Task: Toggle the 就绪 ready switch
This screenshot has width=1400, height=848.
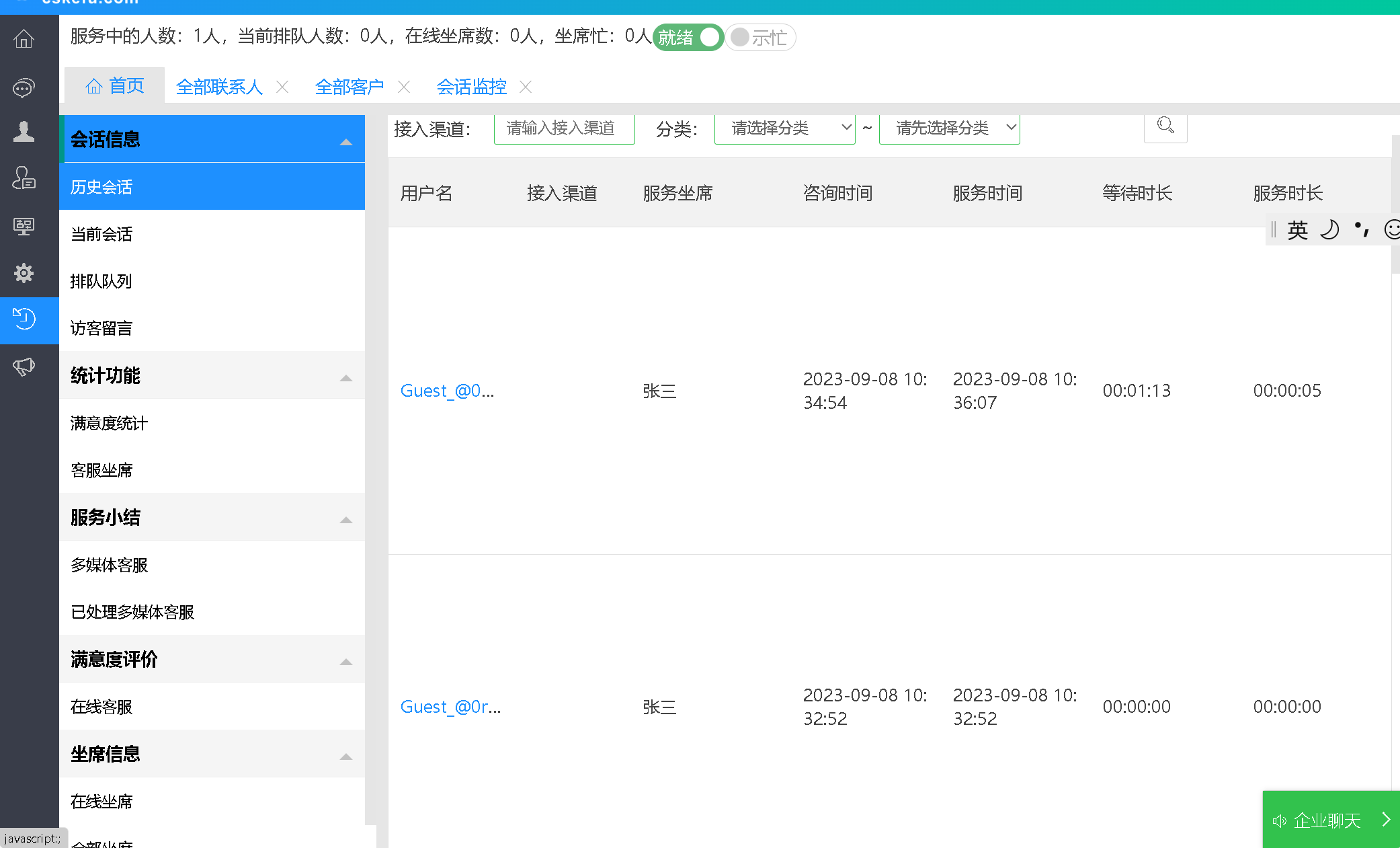Action: pos(688,38)
